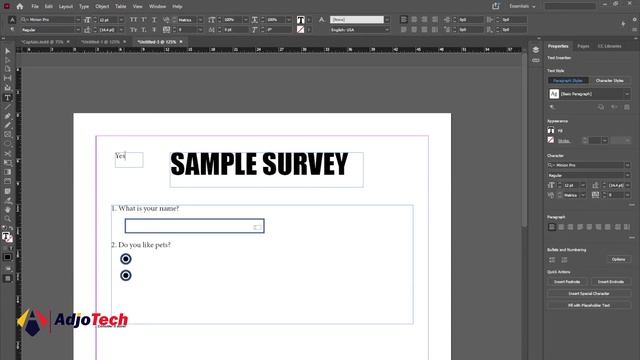The width and height of the screenshot is (640, 360).
Task: Click the Home icon in menu bar
Action: pos(20,7)
